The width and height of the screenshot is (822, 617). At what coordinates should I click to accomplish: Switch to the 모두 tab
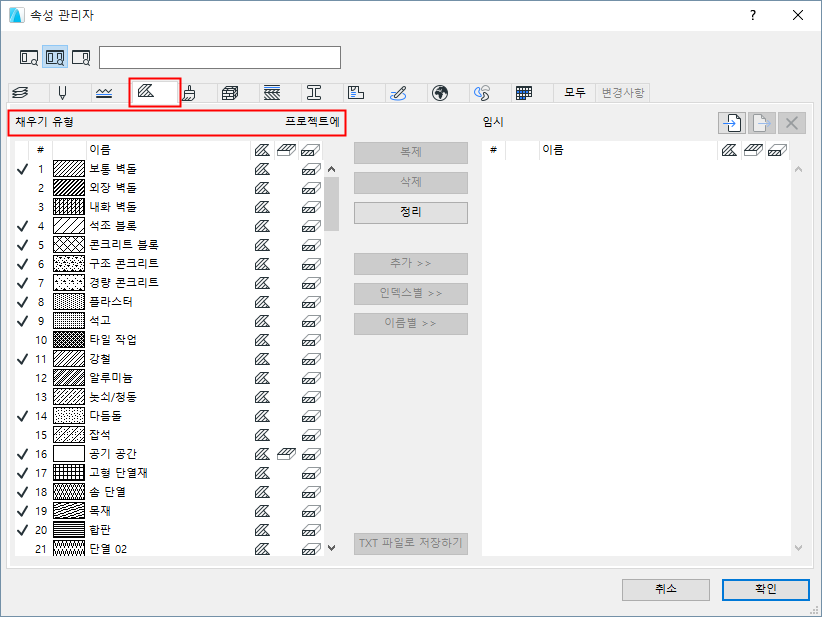(575, 93)
